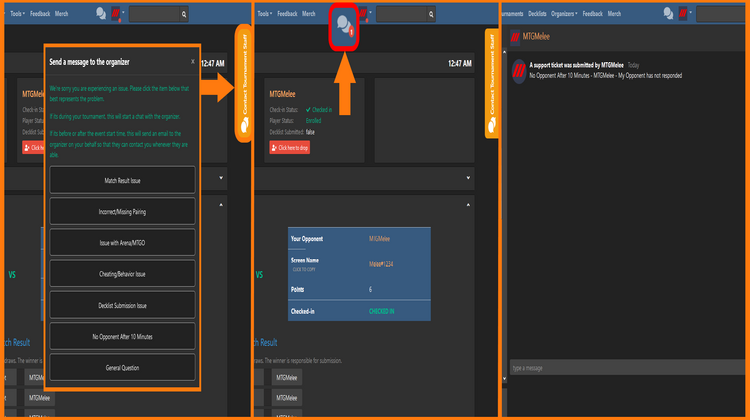Copy screen name Melee#1234
This screenshot has width=750, height=420.
click(x=381, y=264)
